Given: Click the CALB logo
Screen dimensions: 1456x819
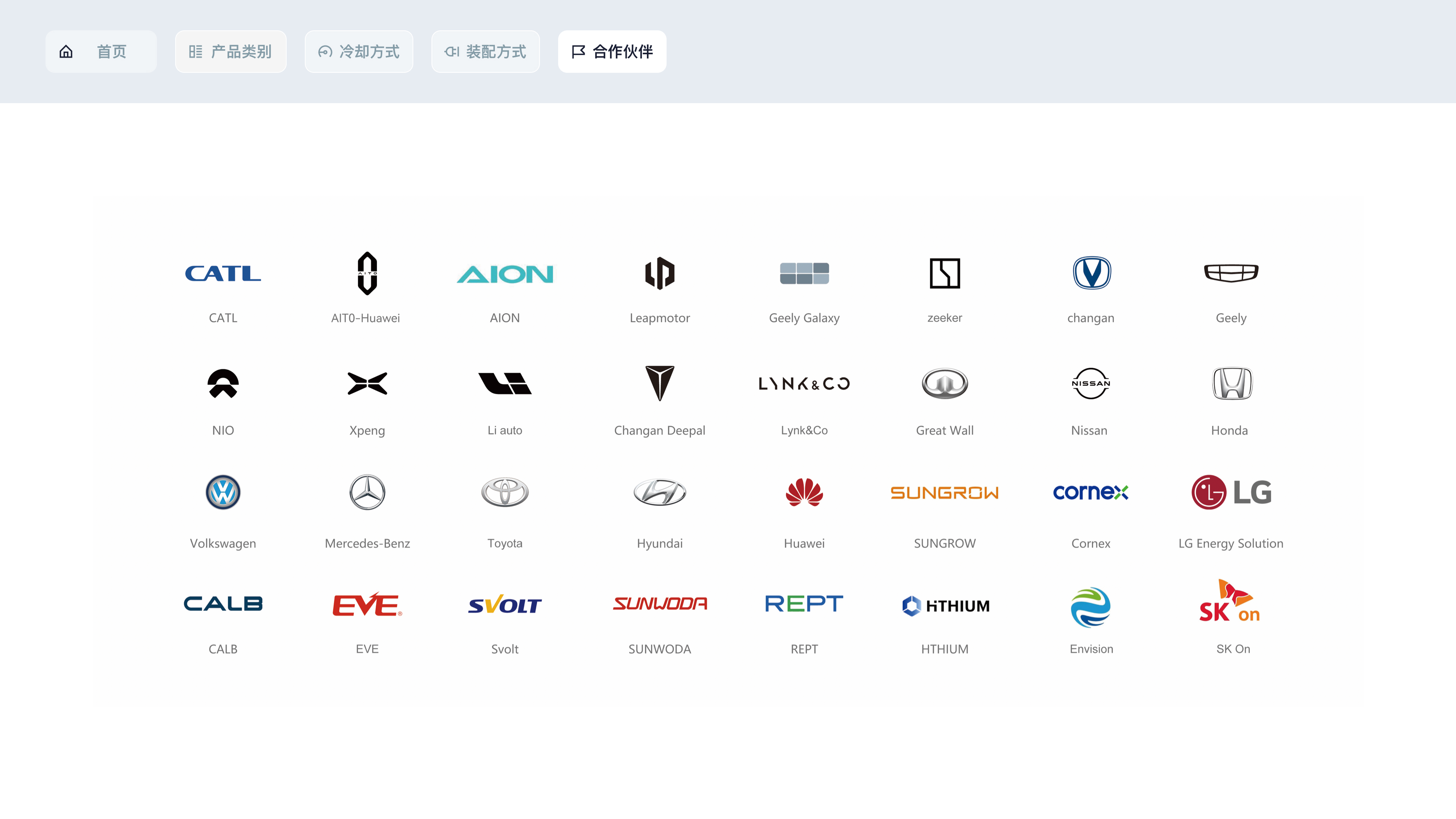Looking at the screenshot, I should pyautogui.click(x=223, y=604).
